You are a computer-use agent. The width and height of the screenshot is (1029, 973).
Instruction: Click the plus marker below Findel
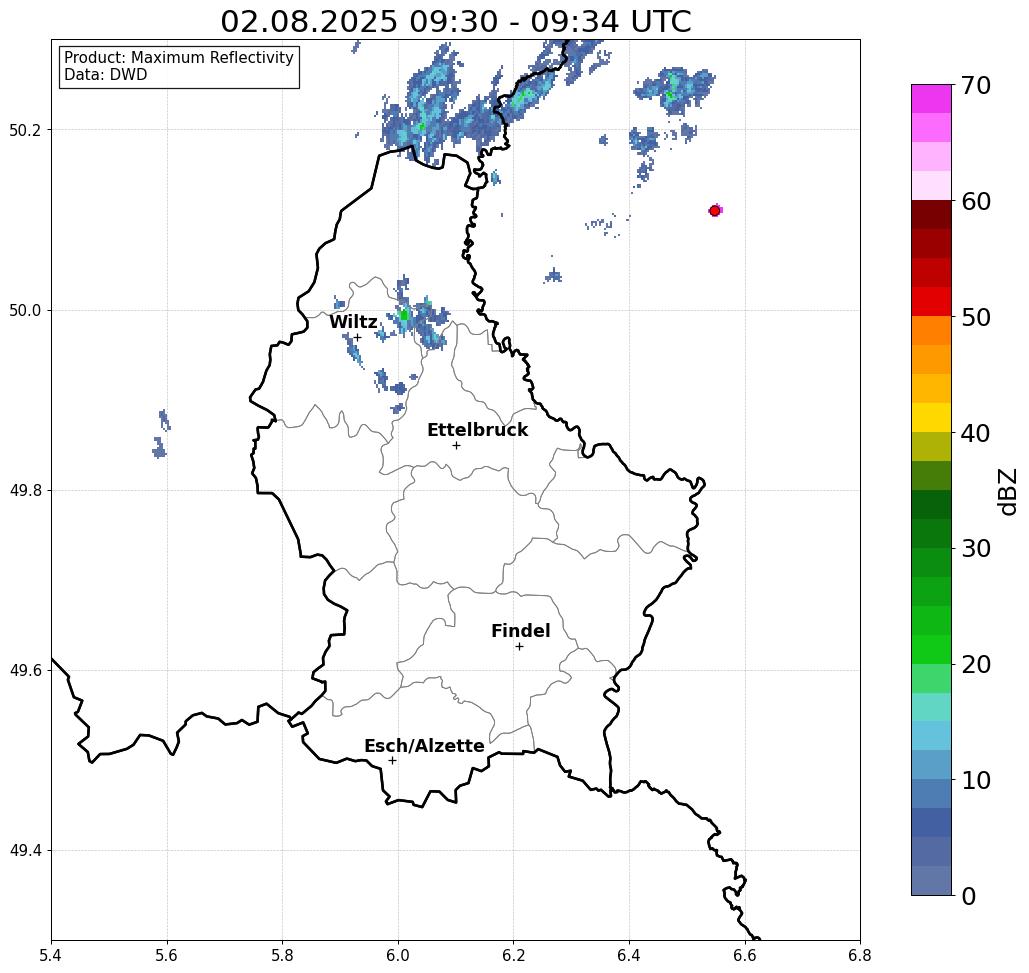pyautogui.click(x=519, y=646)
